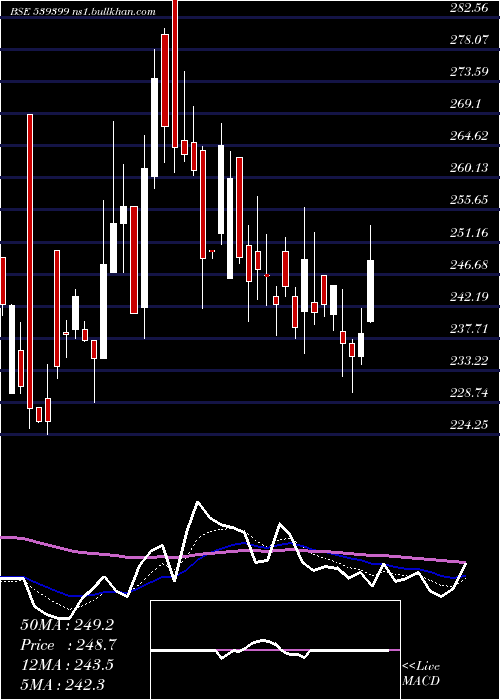Screen dimensions: 500x700
Task: Click the 269.1 price axis label
Action: point(466,104)
